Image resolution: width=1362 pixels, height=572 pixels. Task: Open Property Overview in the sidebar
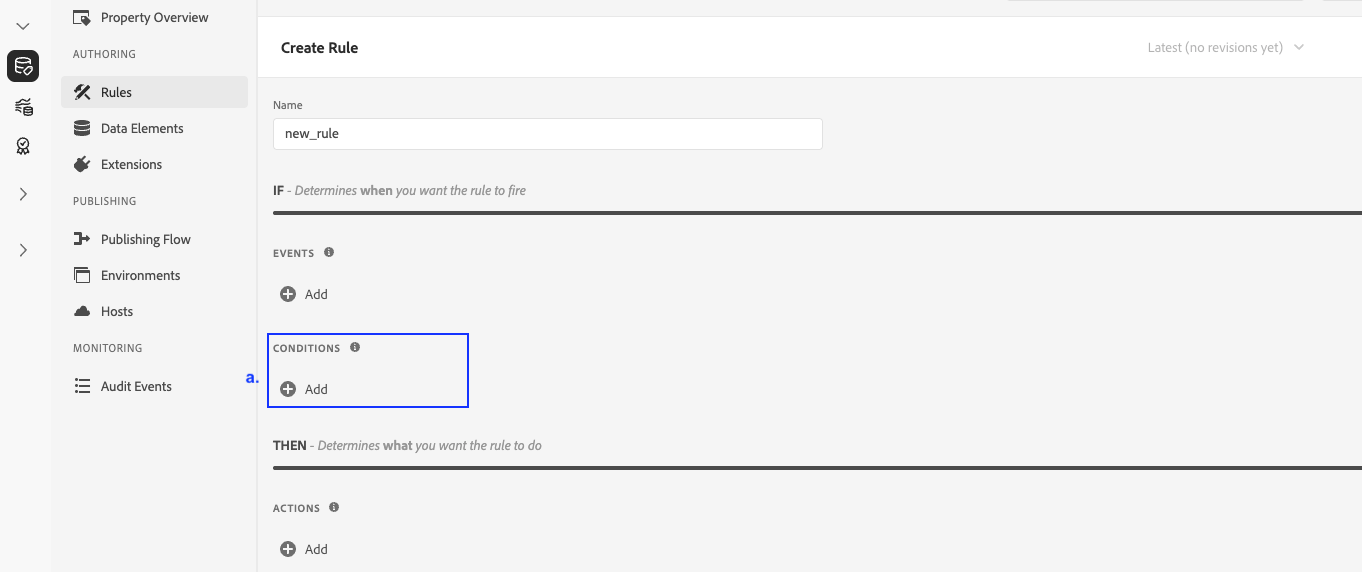click(x=154, y=17)
